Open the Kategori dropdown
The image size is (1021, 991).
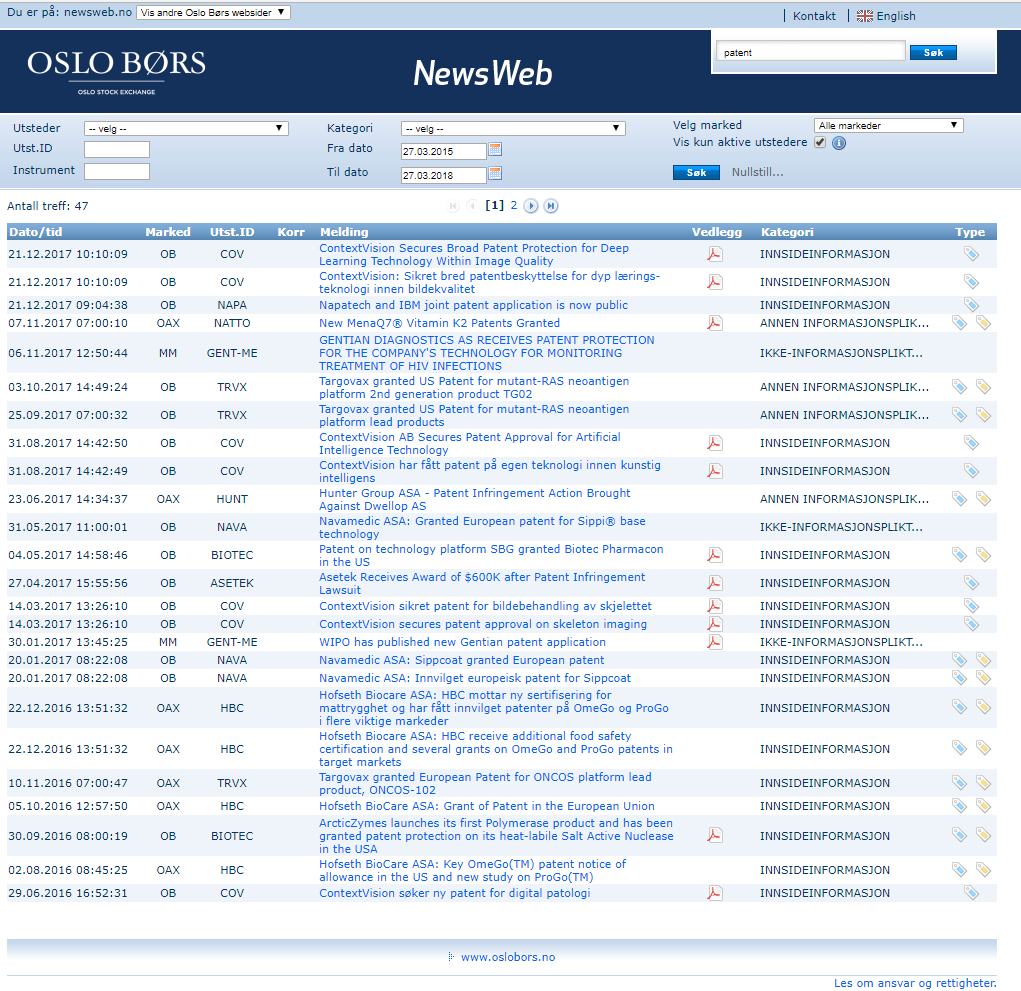513,129
